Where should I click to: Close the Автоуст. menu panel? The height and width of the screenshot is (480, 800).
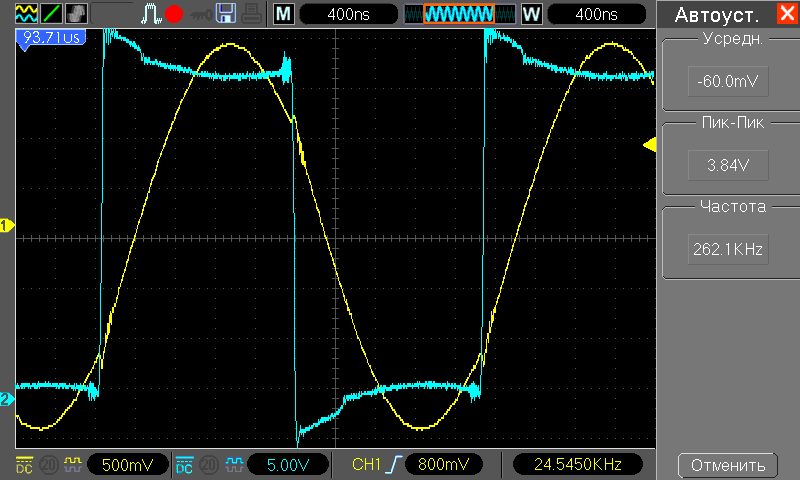tap(785, 14)
